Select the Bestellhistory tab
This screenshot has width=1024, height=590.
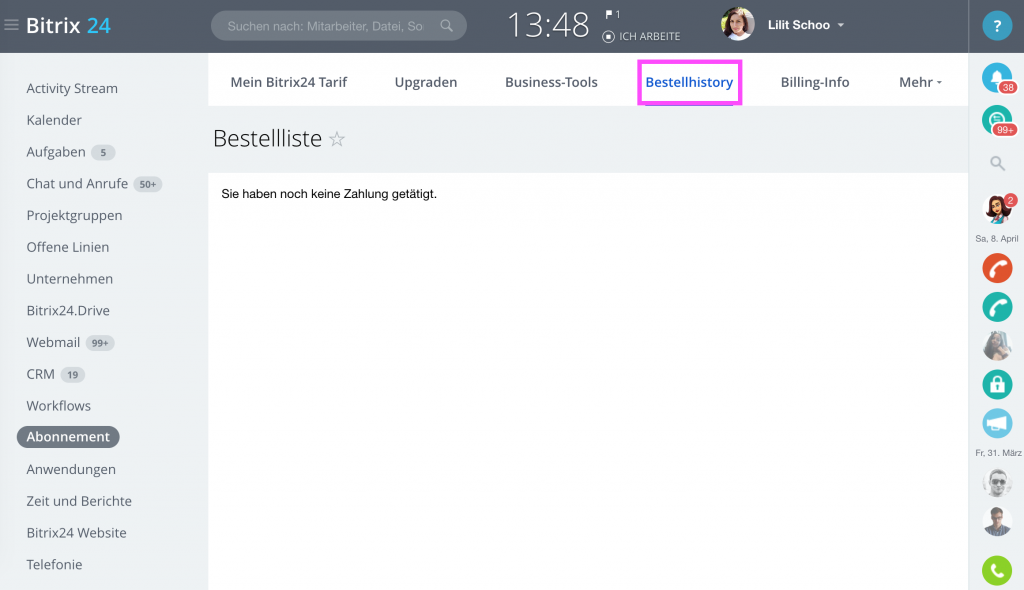pos(689,82)
